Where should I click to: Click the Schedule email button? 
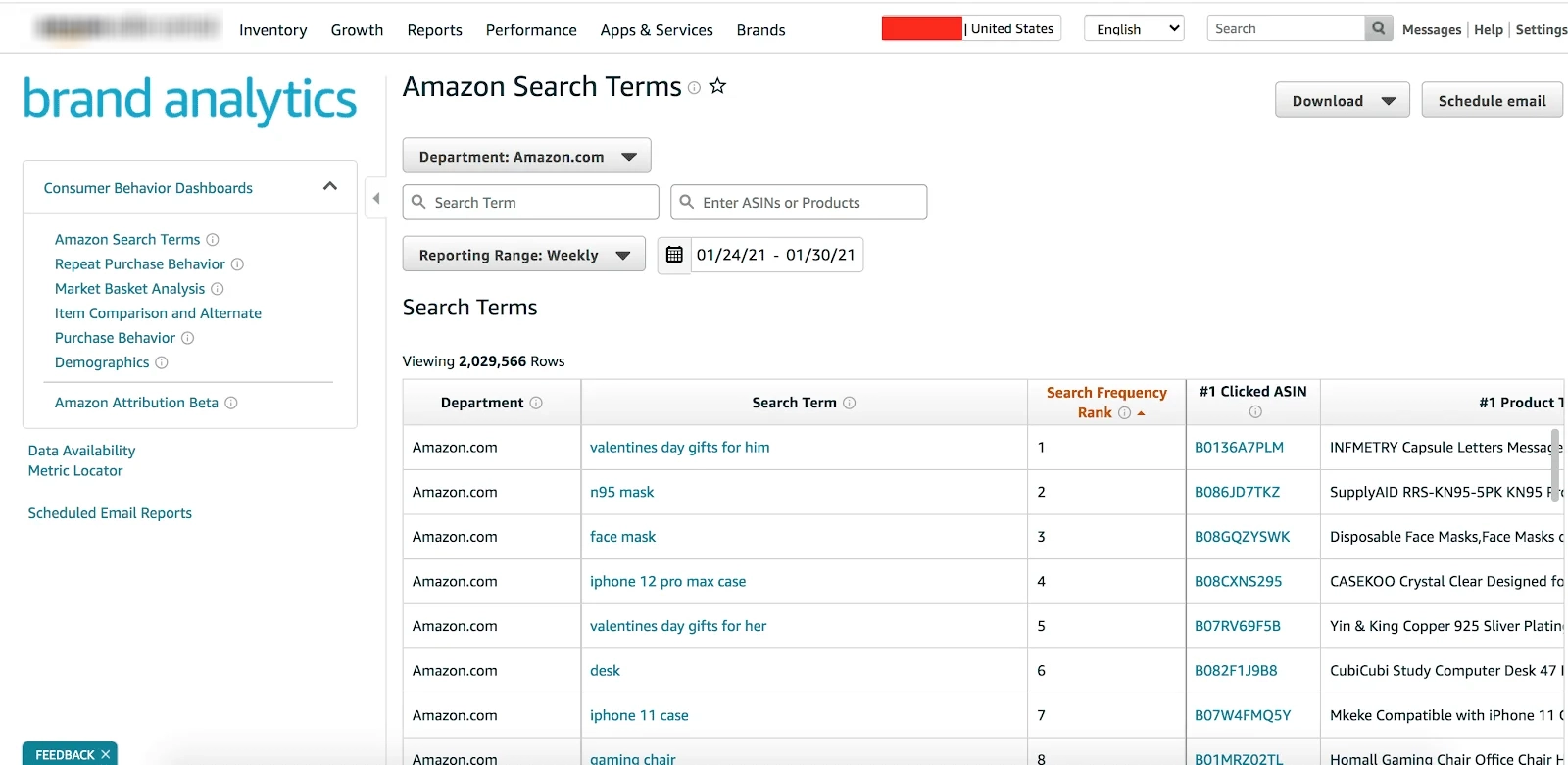[1493, 100]
